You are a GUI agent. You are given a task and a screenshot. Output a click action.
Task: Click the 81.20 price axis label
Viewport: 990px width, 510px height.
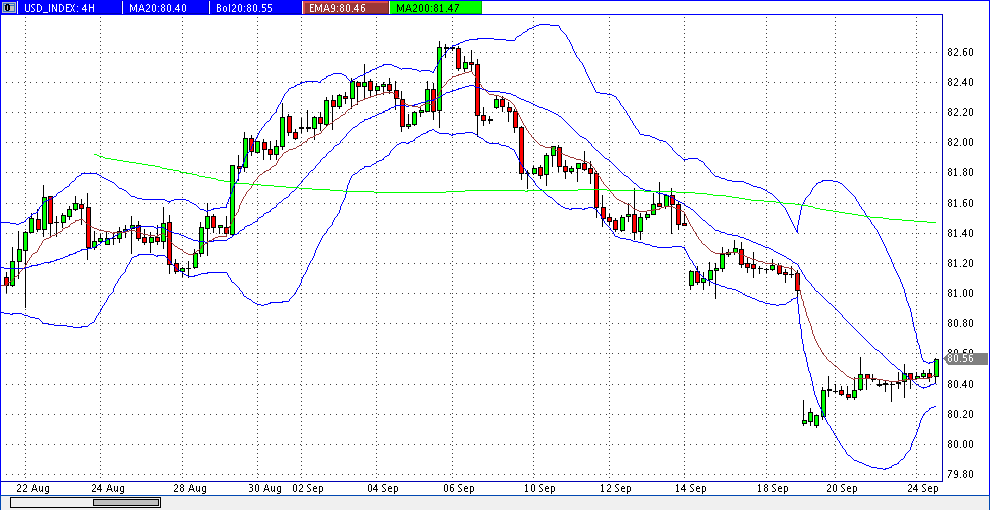pyautogui.click(x=961, y=263)
